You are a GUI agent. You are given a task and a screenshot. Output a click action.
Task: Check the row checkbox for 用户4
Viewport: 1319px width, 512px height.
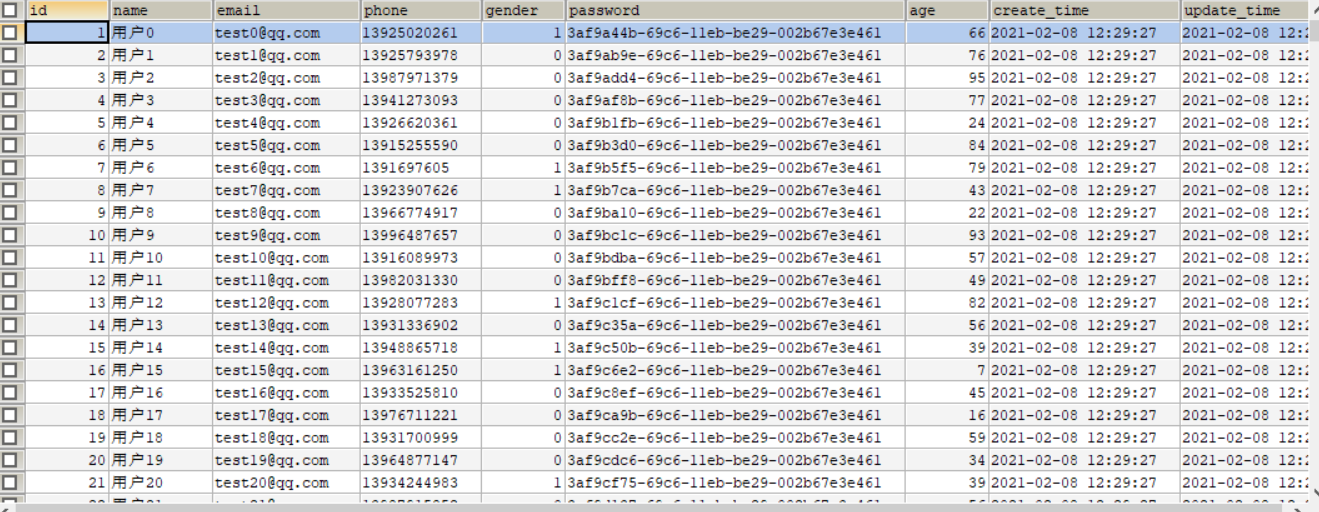point(10,123)
